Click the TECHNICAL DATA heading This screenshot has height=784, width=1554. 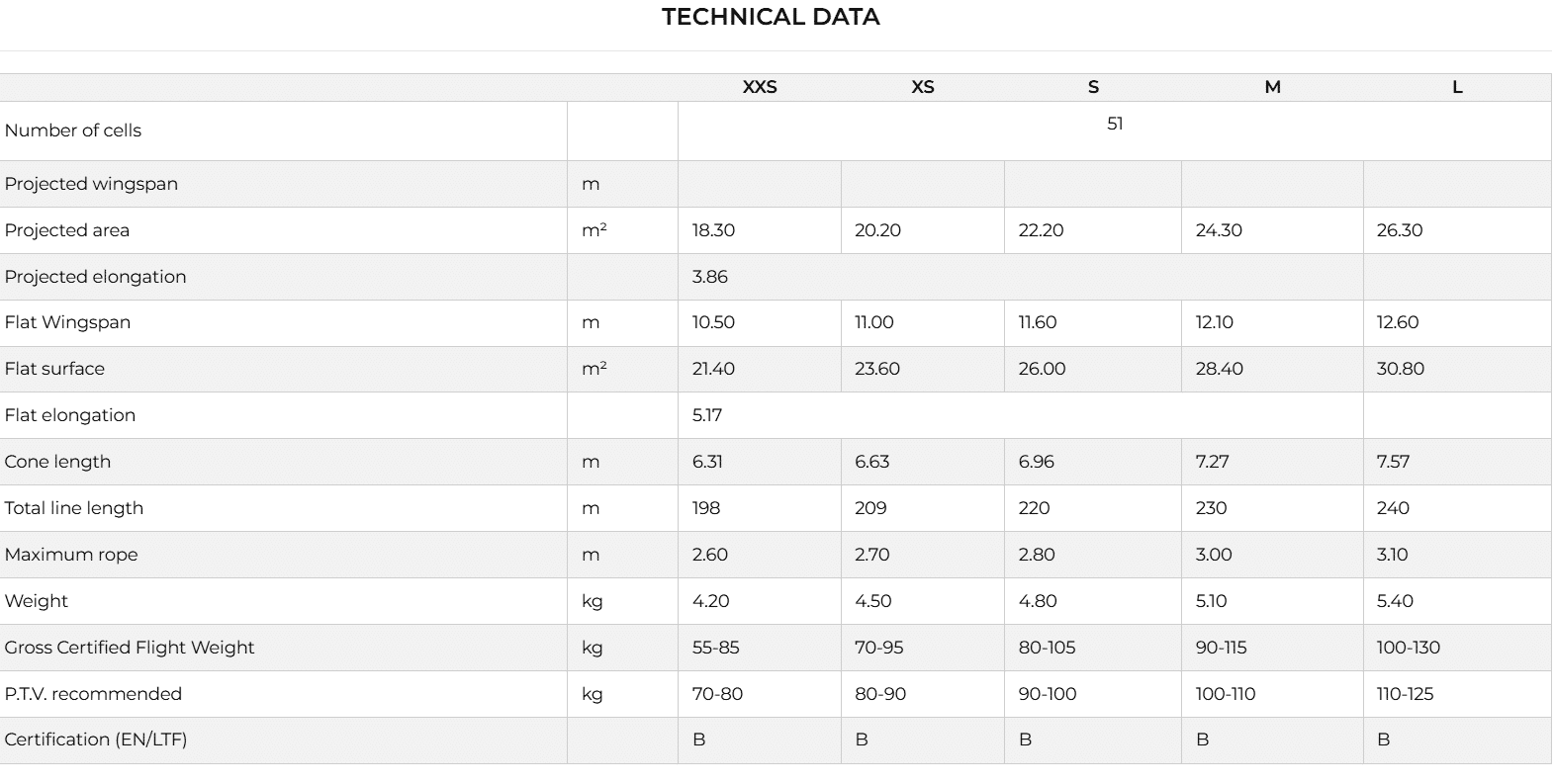point(771,17)
